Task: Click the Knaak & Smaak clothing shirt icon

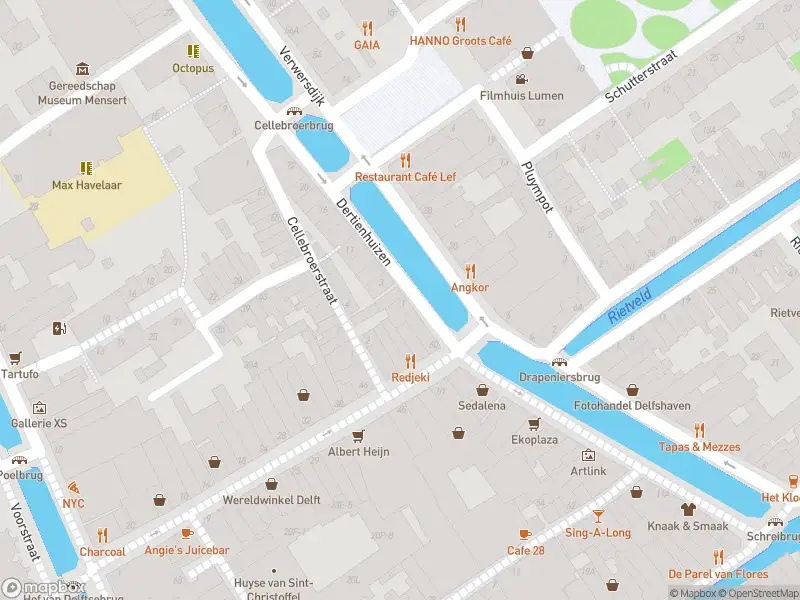Action: point(688,509)
